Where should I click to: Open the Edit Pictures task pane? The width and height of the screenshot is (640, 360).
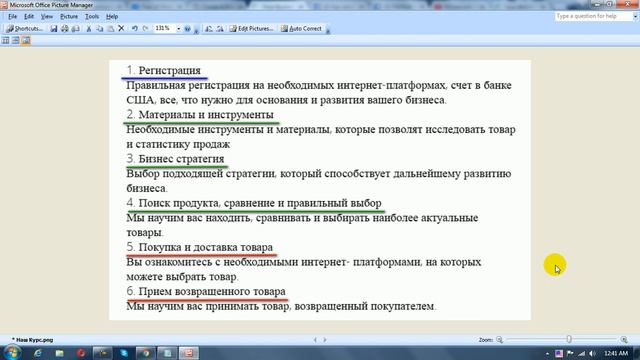[x=251, y=29]
